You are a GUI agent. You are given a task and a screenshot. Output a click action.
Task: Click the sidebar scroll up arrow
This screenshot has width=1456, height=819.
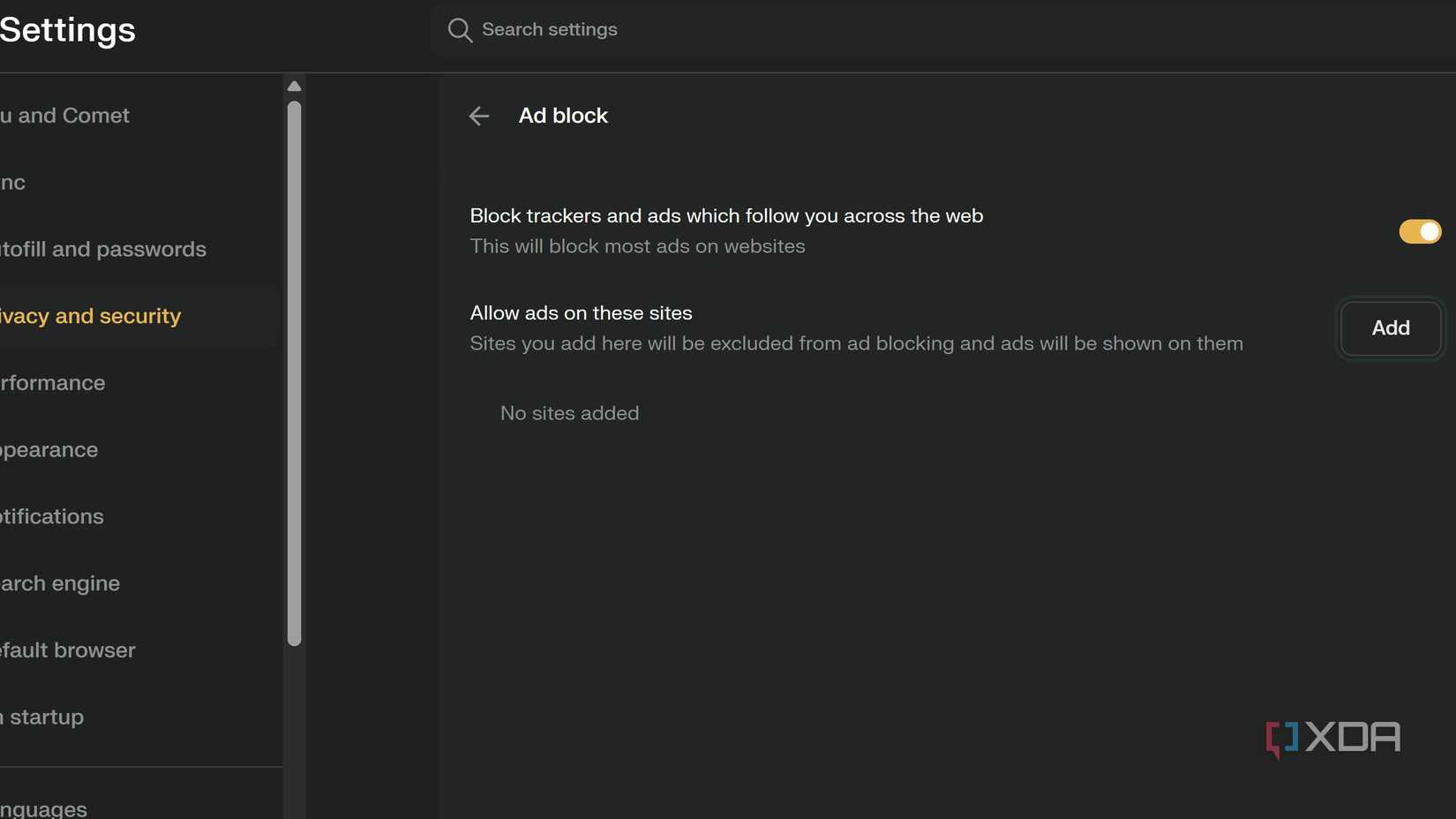pyautogui.click(x=295, y=86)
